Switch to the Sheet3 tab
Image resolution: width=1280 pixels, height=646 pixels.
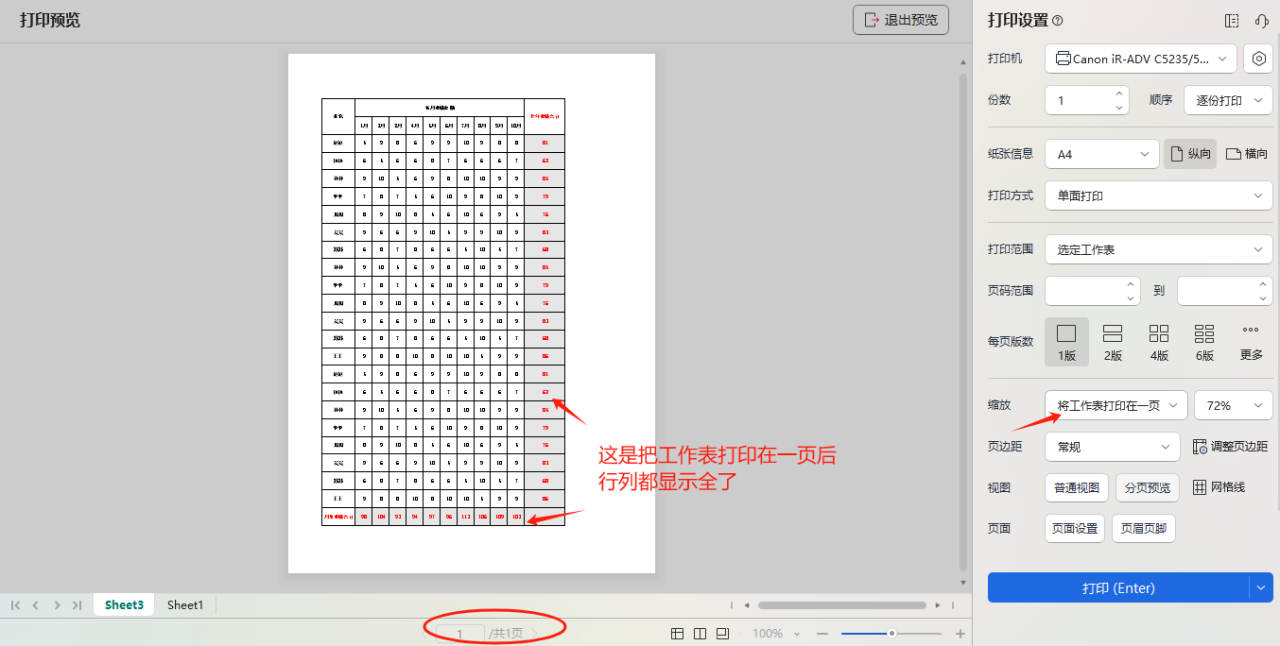pyautogui.click(x=124, y=605)
